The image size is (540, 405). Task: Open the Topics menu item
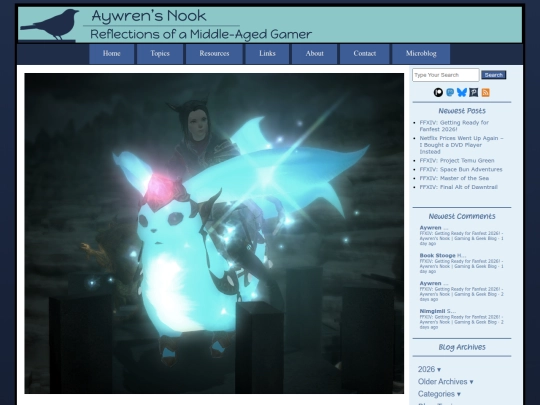point(160,54)
